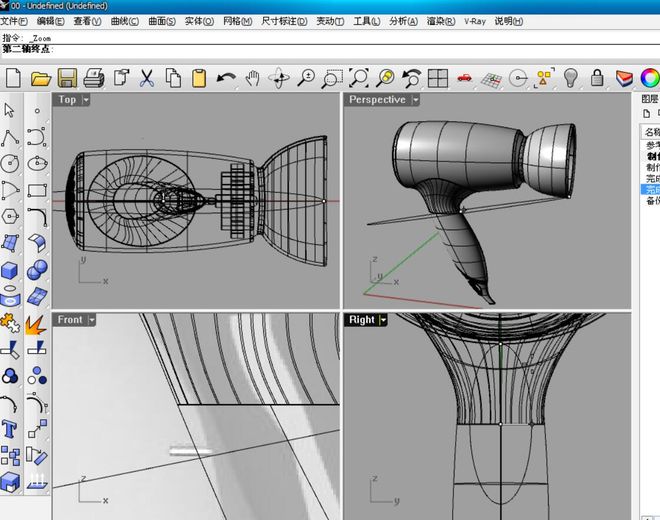The image size is (660, 520).
Task: Open the Perspective viewport dropdown arrow
Action: click(416, 100)
